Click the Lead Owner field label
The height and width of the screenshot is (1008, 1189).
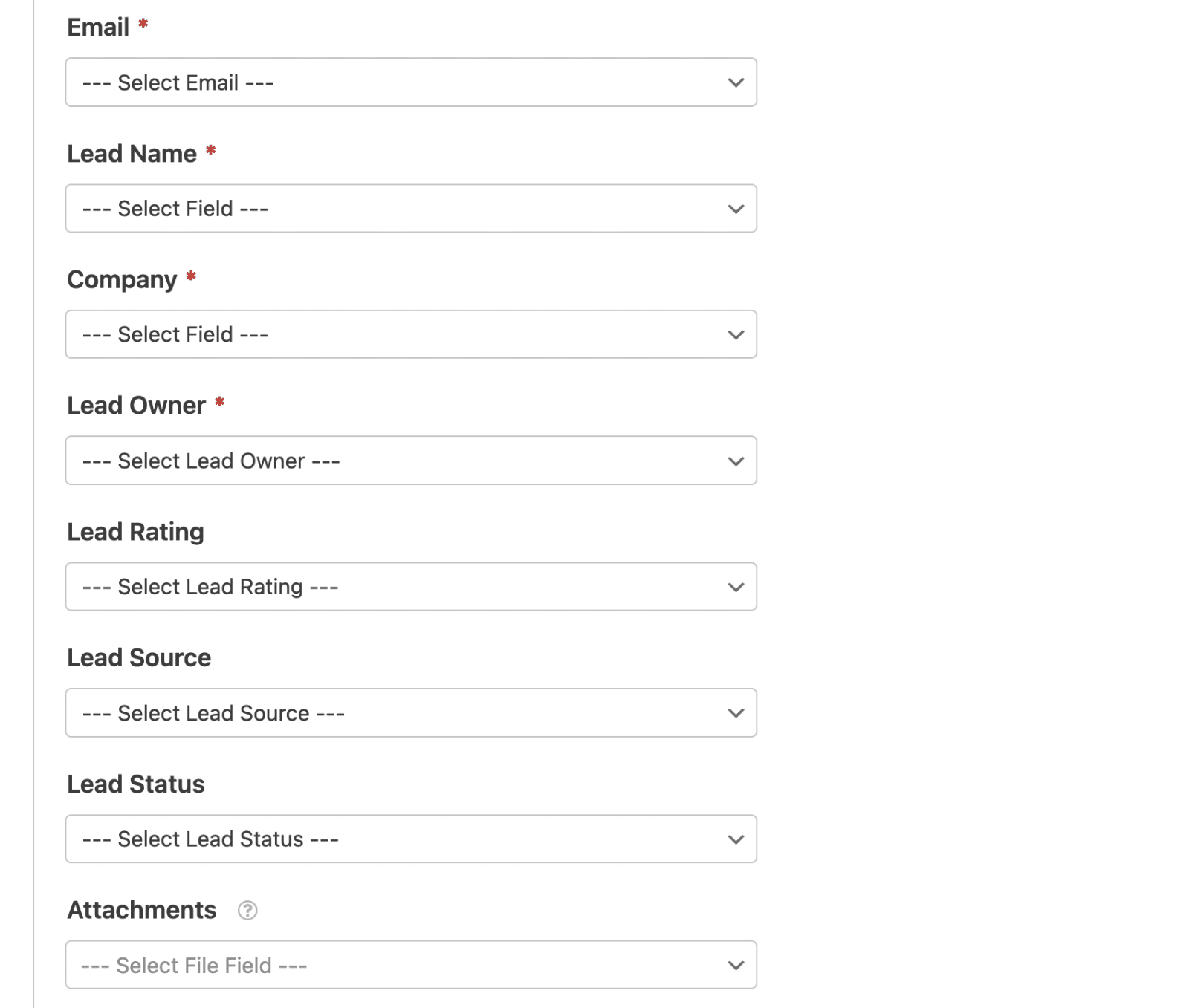point(137,406)
